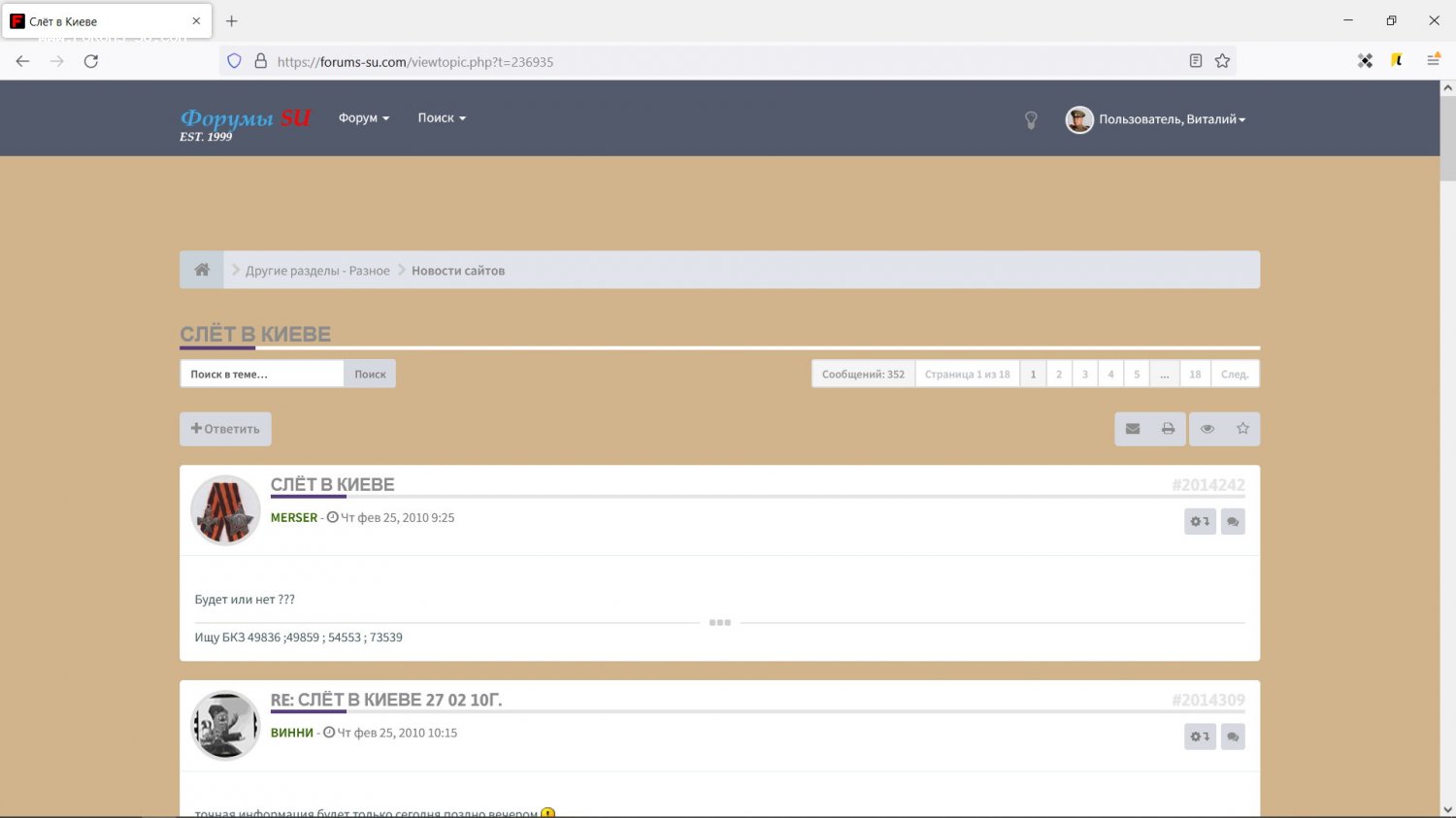Click quote icon on MERSER's post

click(1233, 522)
